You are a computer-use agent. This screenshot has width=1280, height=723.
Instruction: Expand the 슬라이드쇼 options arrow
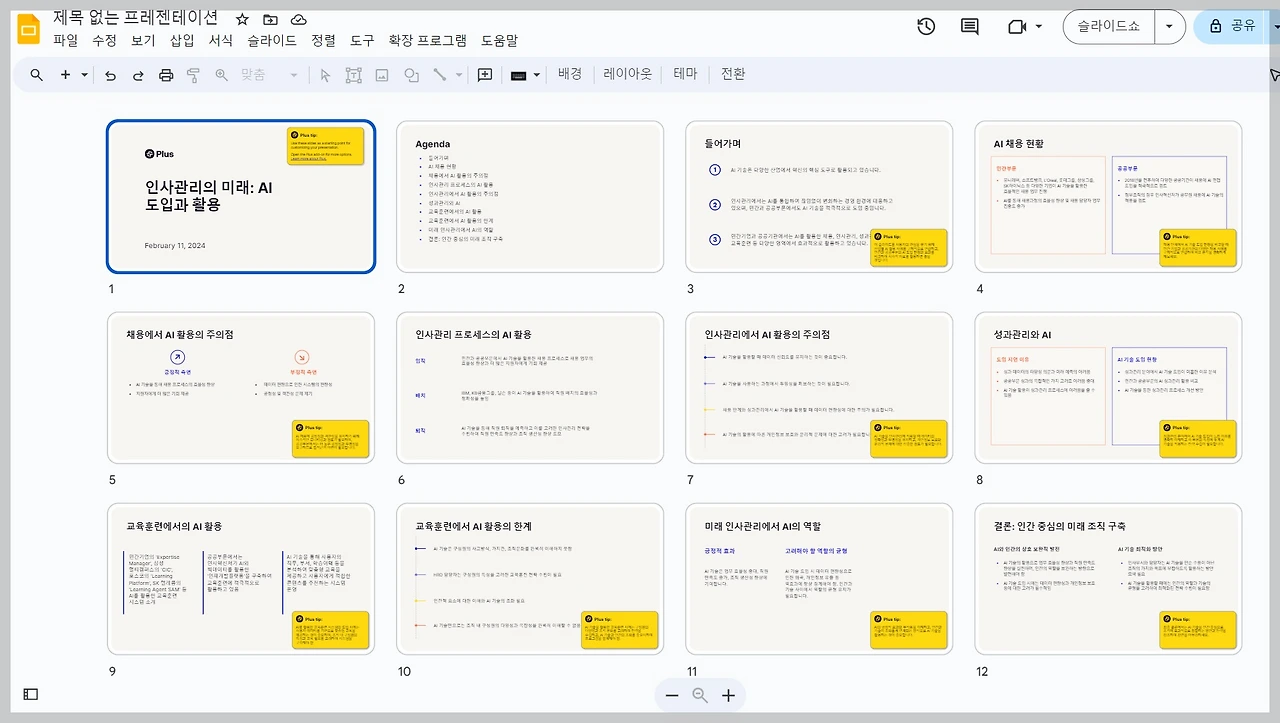(x=1169, y=27)
